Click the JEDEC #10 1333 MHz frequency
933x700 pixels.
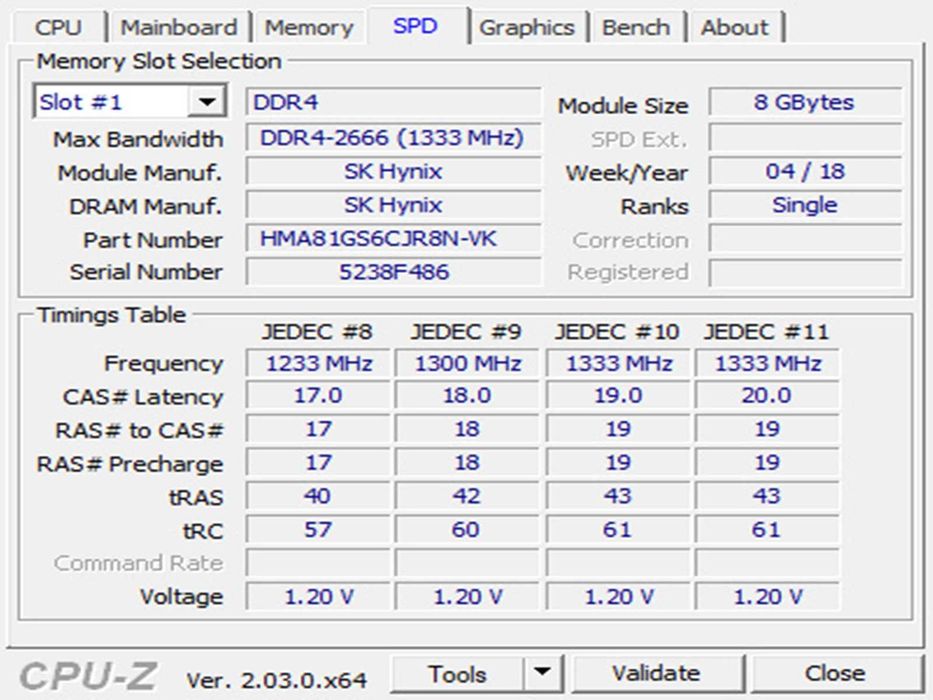click(618, 363)
